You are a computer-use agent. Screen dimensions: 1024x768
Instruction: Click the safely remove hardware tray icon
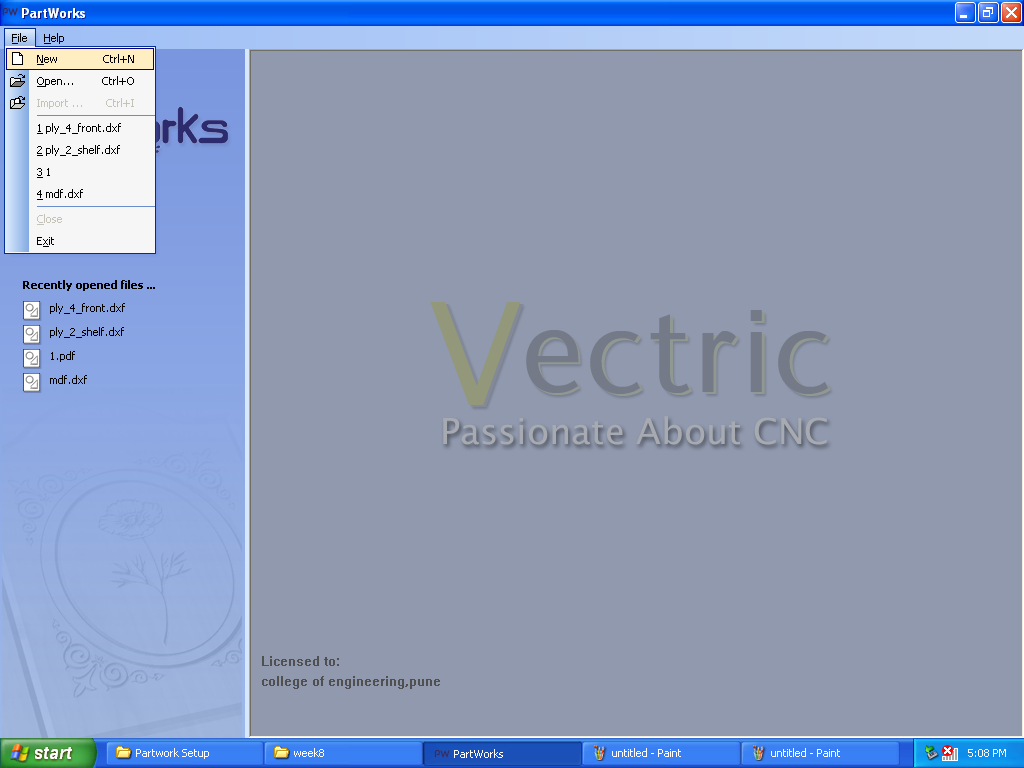931,754
